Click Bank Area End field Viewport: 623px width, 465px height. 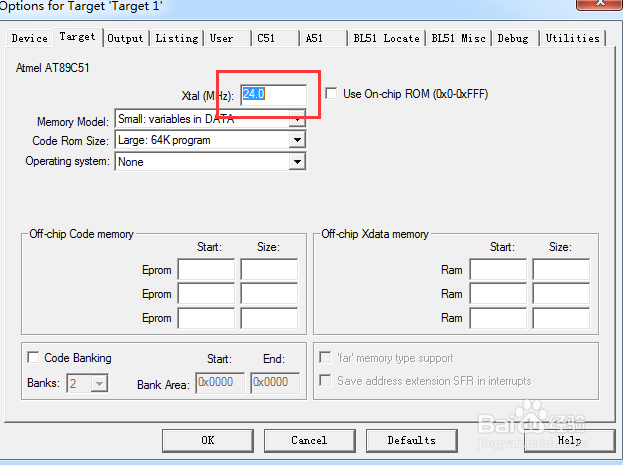coord(275,383)
